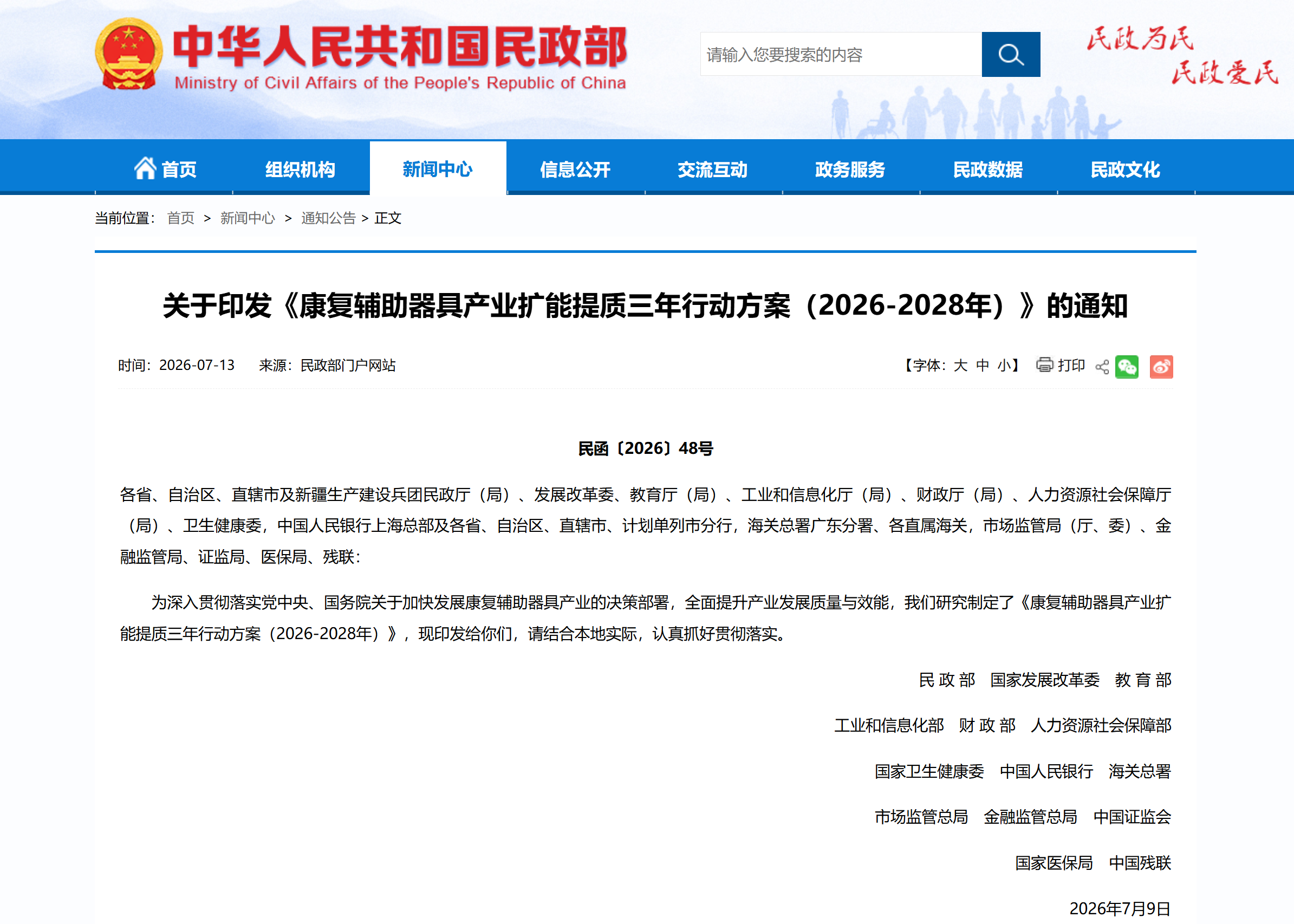
Task: Click 正文 at the breadcrumb end
Action: click(x=388, y=218)
